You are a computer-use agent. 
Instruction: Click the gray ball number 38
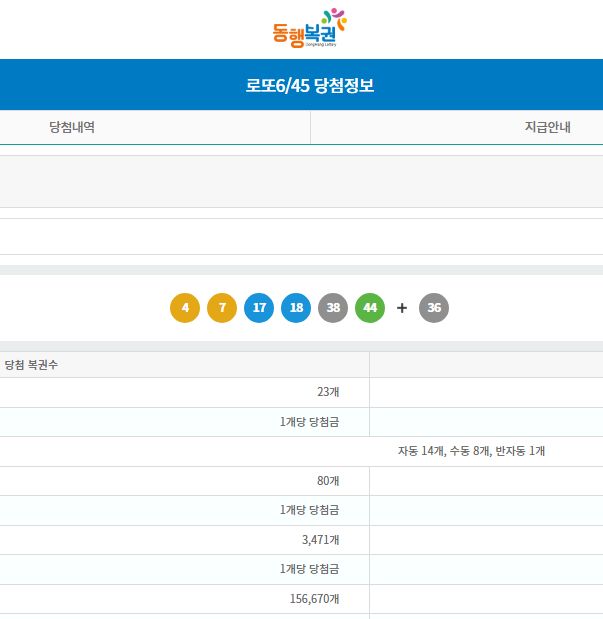click(x=333, y=308)
